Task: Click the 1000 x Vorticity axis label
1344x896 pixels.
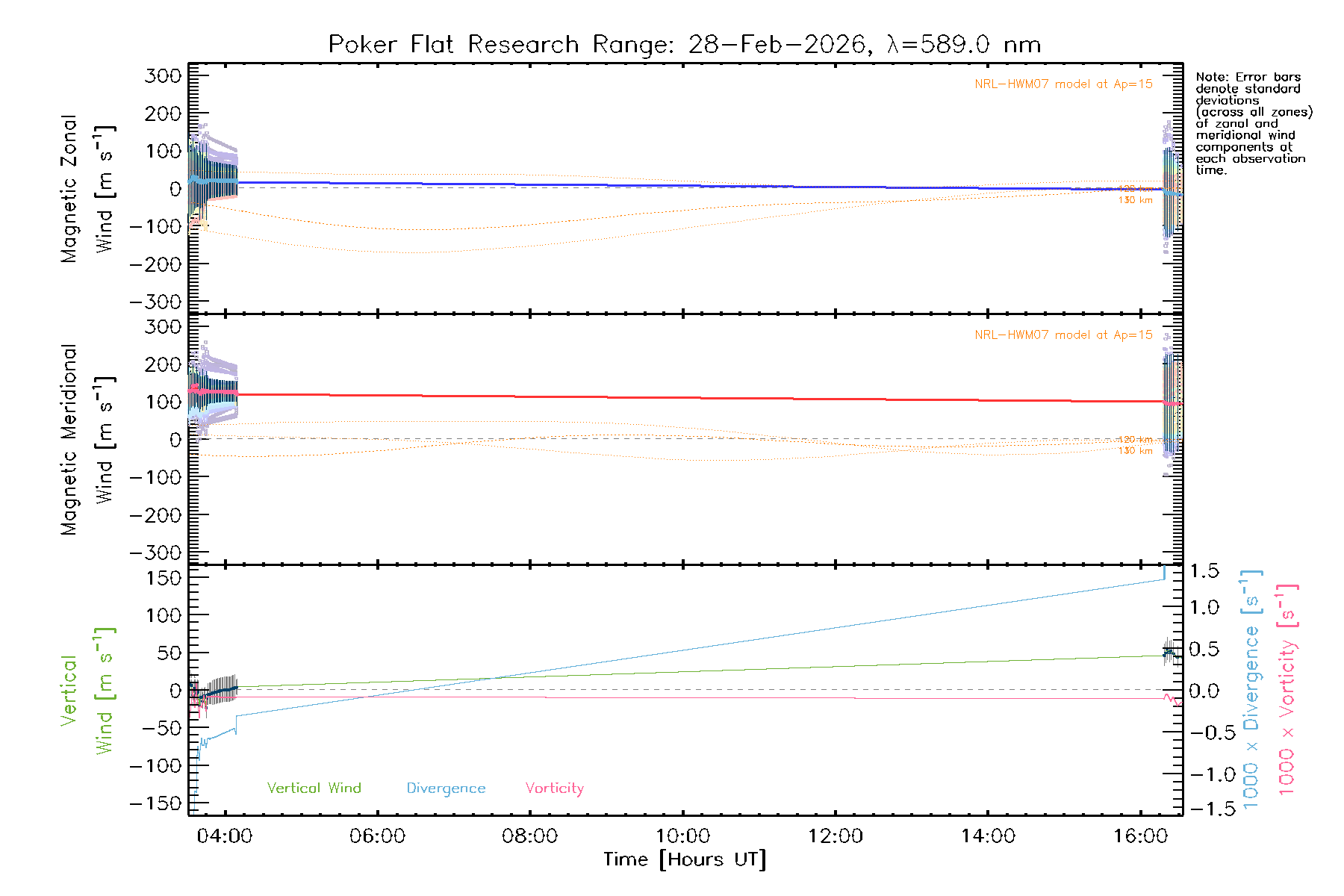Action: pos(1287,691)
